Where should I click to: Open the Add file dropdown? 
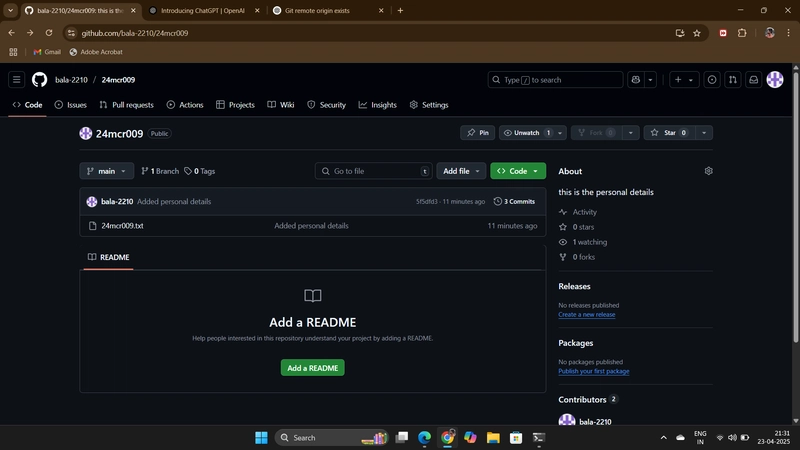pos(461,171)
